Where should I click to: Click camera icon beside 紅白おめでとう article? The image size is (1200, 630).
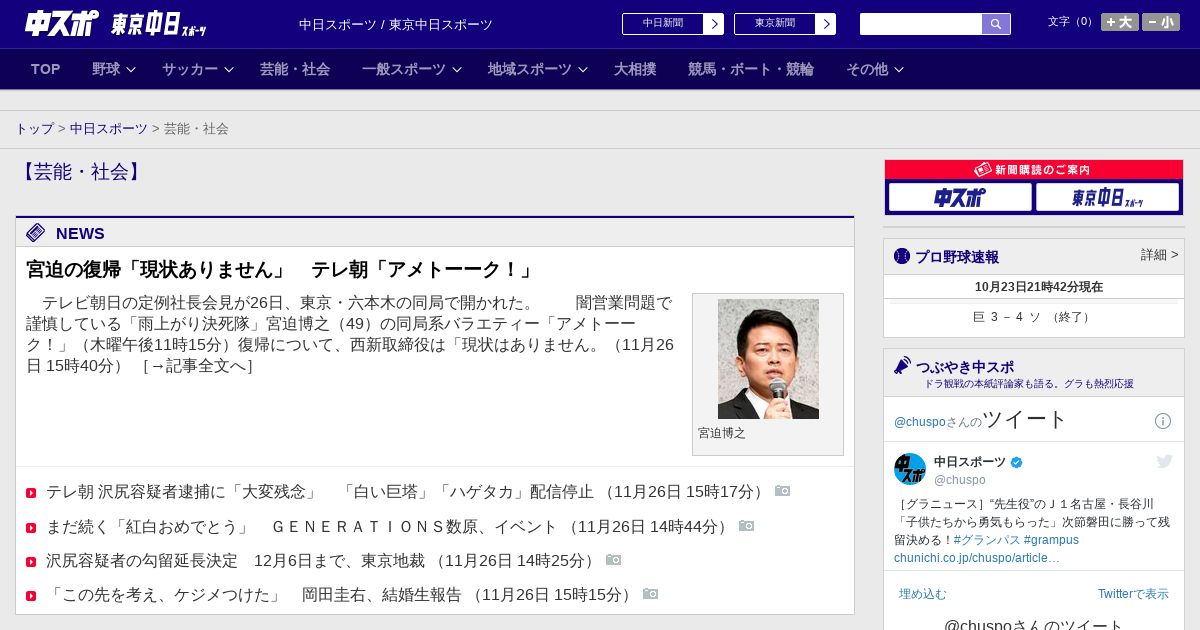747,526
